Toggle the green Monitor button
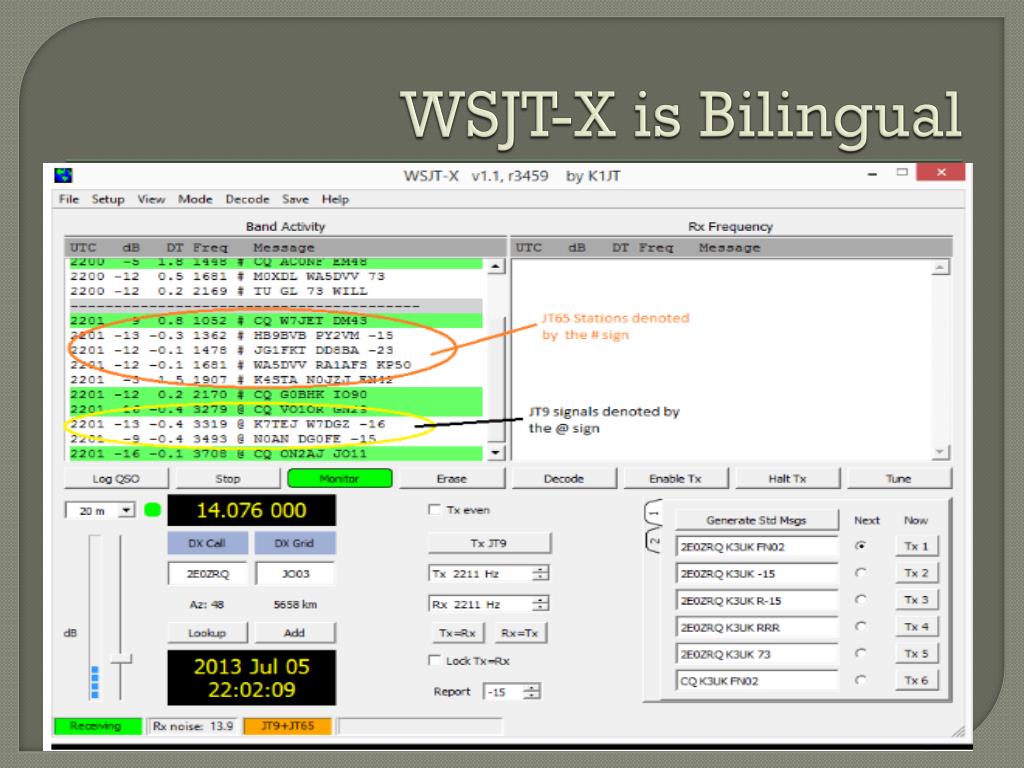1024x768 pixels. pos(340,479)
